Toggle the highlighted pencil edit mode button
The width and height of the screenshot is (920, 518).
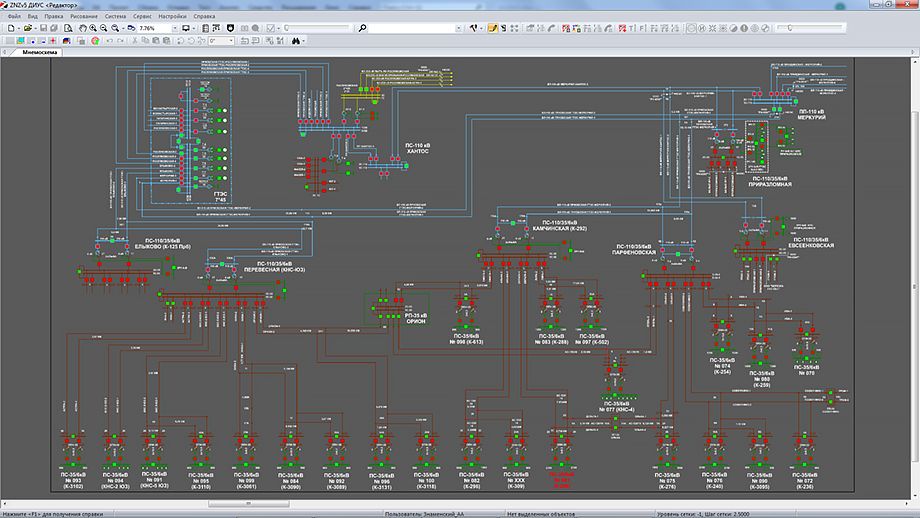click(x=493, y=29)
